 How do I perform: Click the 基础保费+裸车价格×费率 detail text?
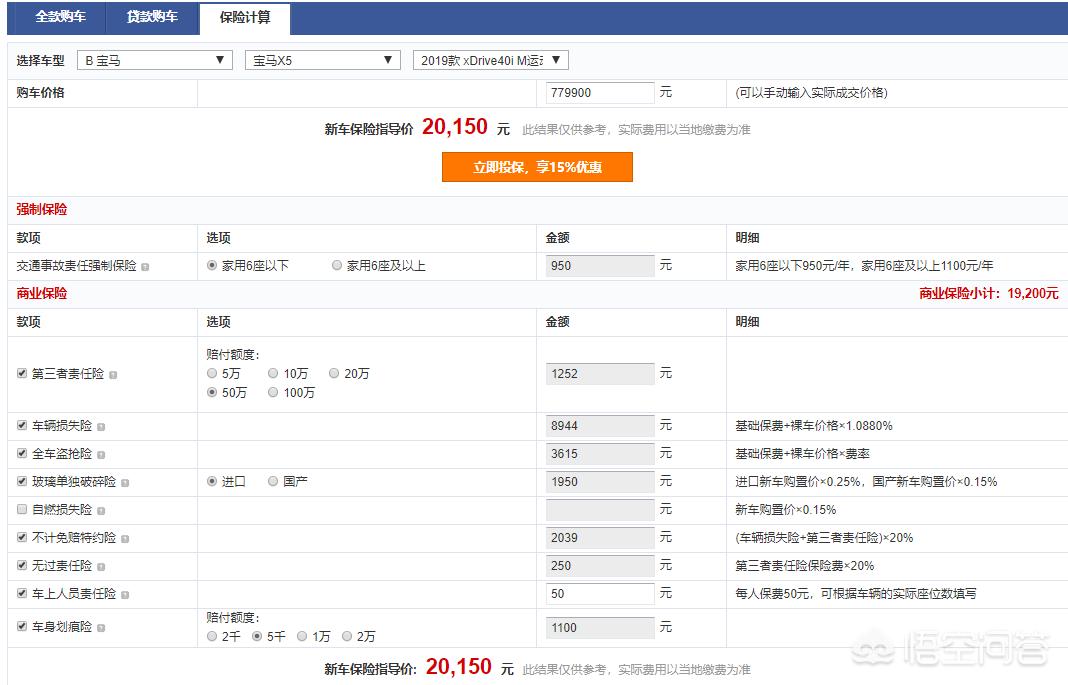802,453
